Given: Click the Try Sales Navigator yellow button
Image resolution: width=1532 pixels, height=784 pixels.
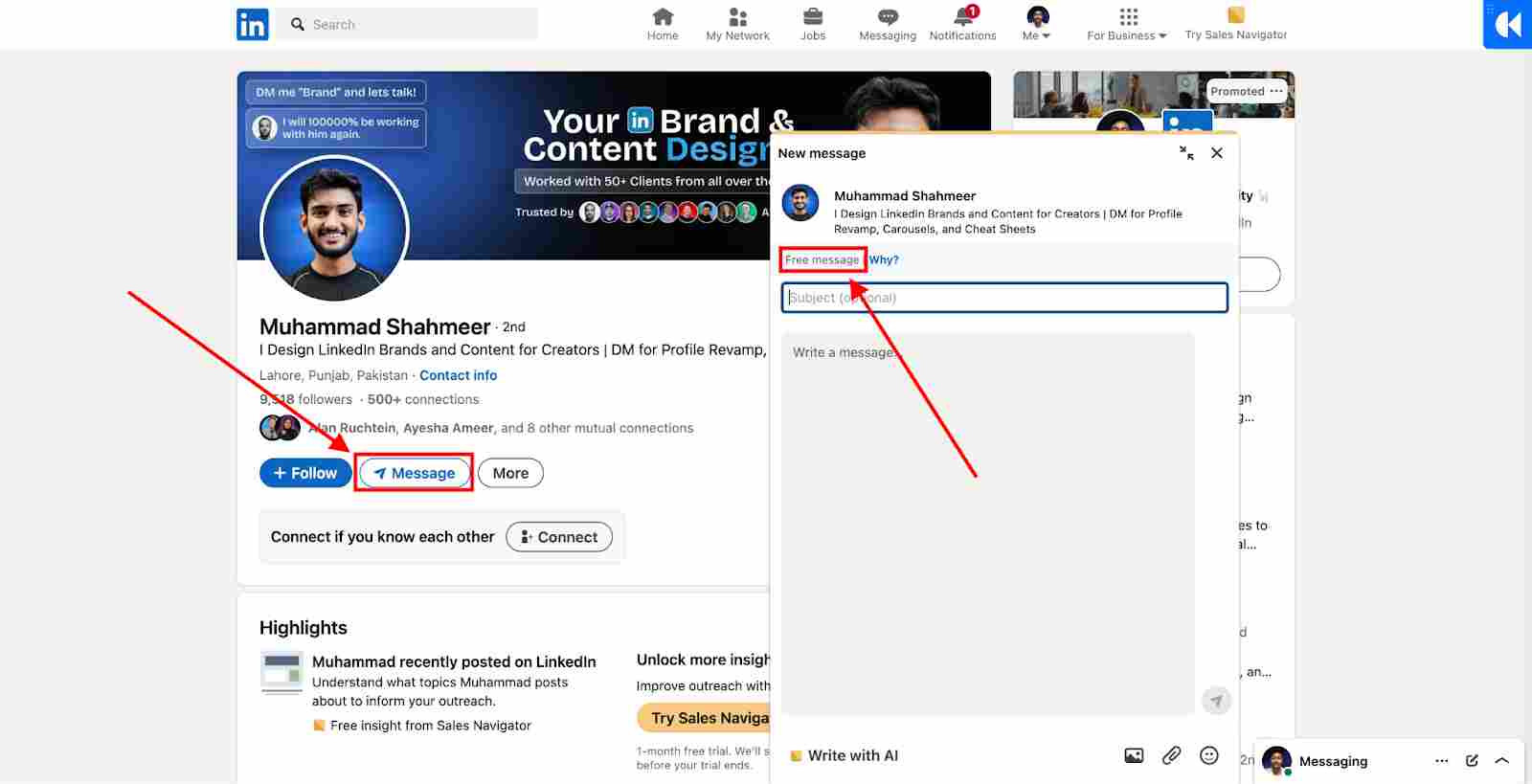Looking at the screenshot, I should 704,718.
